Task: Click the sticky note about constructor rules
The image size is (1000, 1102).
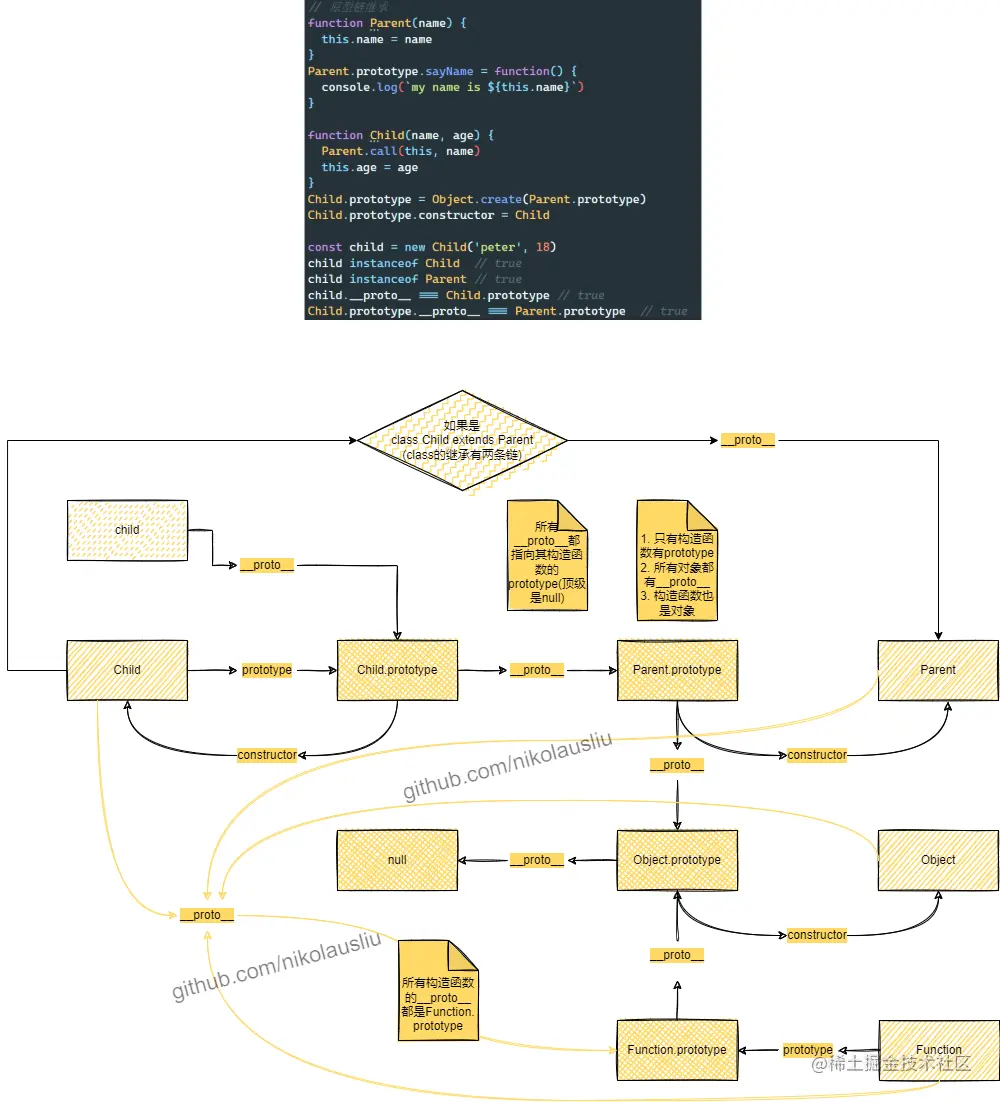Action: [677, 560]
